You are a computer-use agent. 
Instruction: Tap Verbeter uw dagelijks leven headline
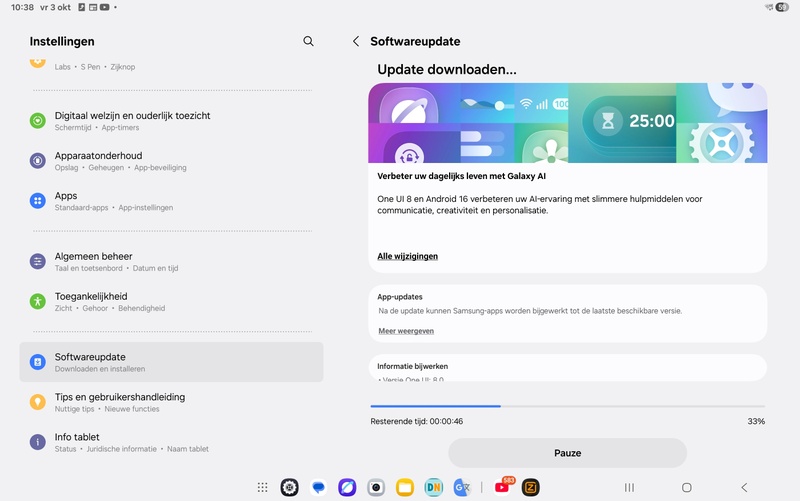(461, 176)
